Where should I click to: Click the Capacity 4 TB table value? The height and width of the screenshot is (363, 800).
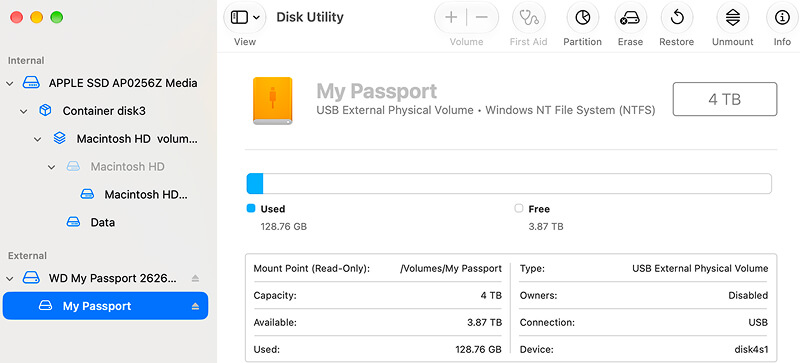coord(490,296)
